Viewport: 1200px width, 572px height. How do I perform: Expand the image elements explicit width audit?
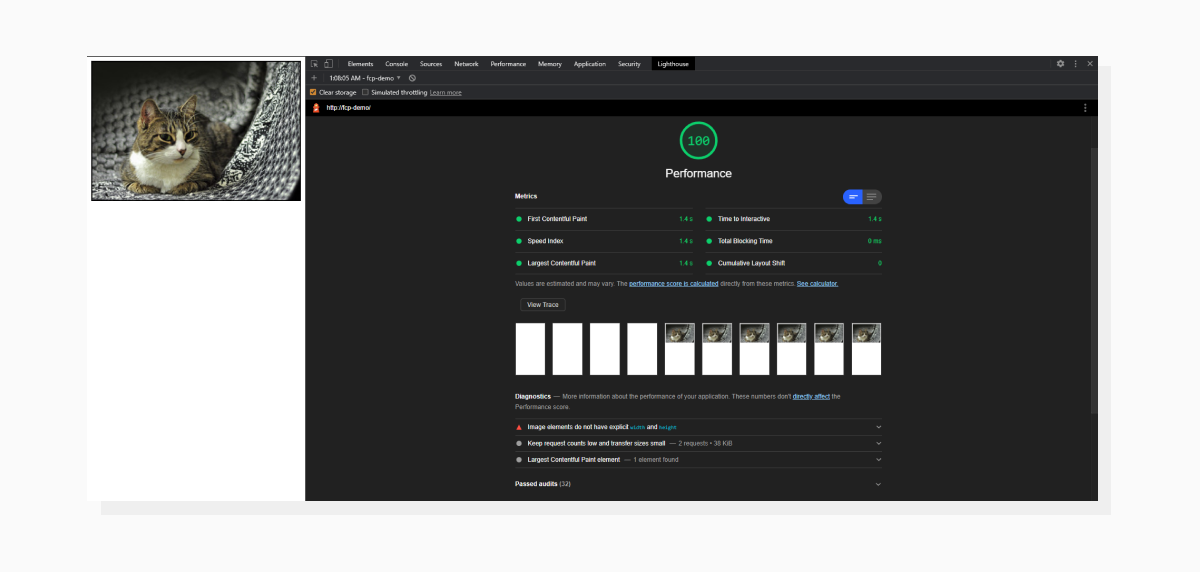click(x=698, y=427)
